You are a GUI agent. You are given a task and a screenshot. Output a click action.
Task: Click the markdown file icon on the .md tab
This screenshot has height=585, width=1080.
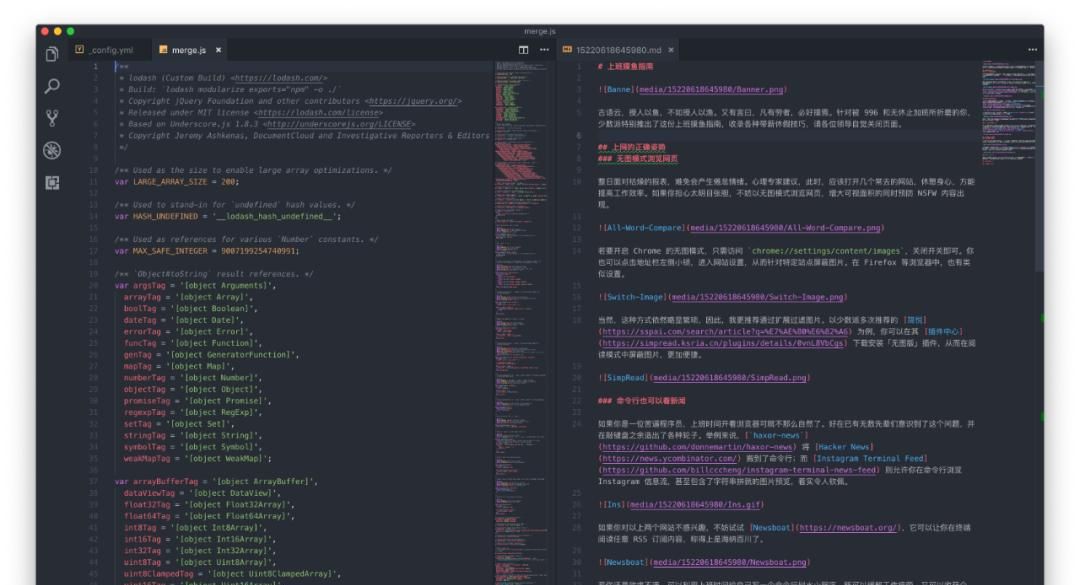pos(567,50)
